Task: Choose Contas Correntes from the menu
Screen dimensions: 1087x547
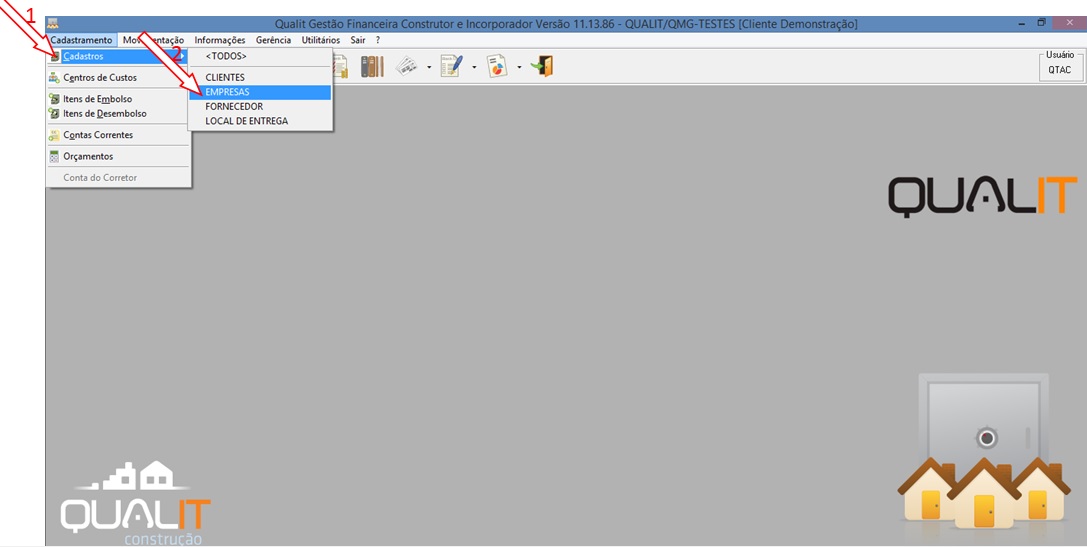Action: (119, 135)
